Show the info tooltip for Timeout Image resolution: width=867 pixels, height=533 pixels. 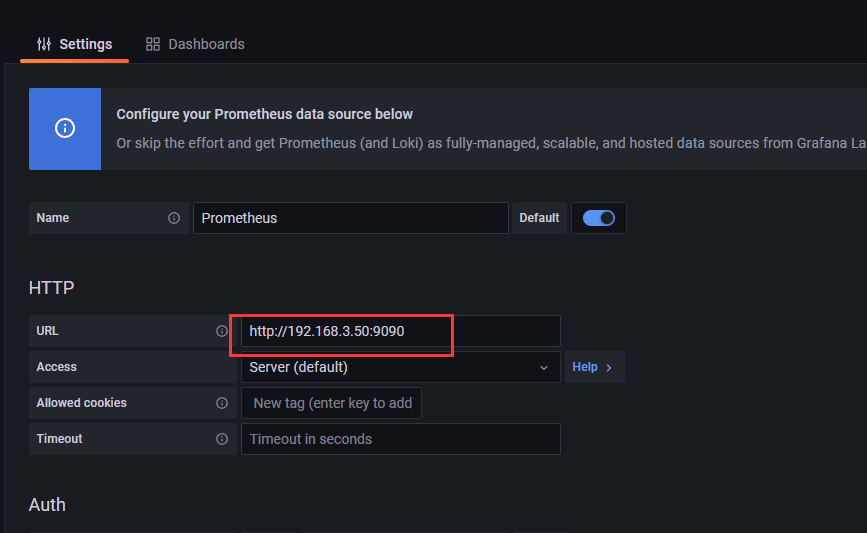tap(222, 439)
